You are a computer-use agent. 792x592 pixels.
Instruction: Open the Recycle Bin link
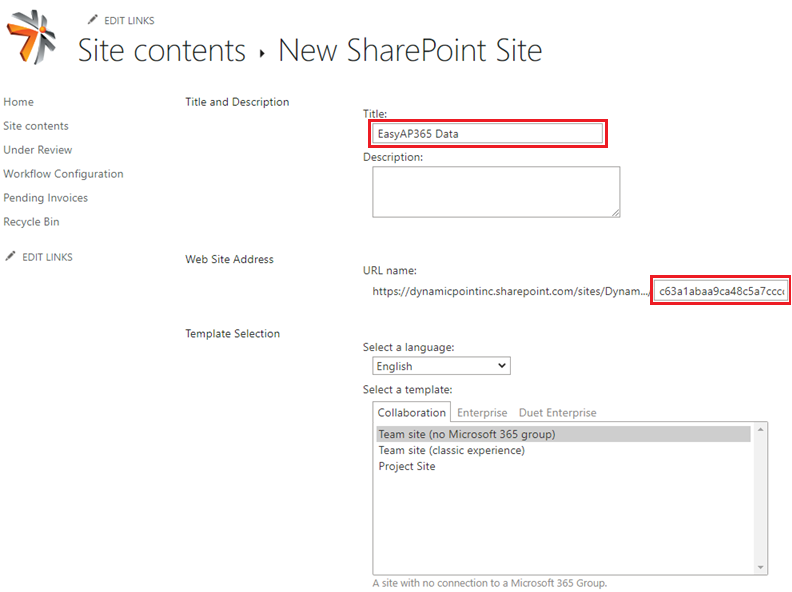click(31, 222)
